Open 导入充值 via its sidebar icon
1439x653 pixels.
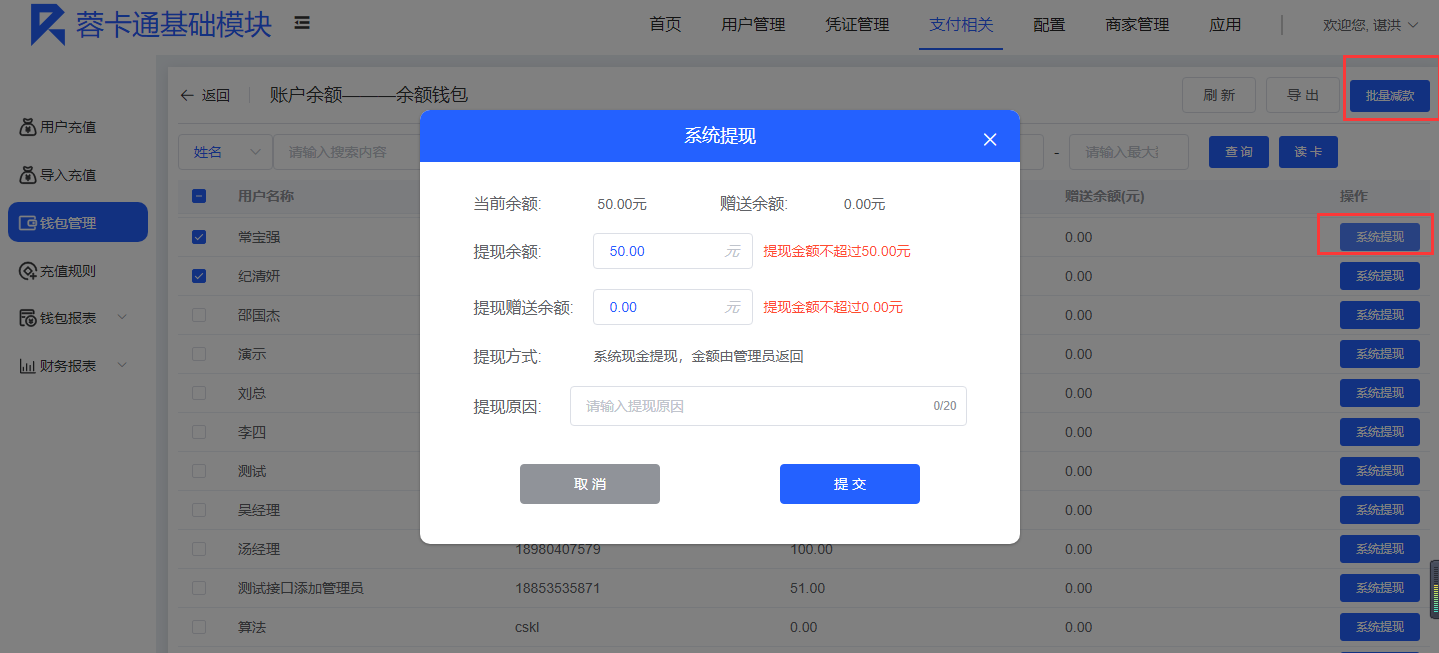click(28, 176)
